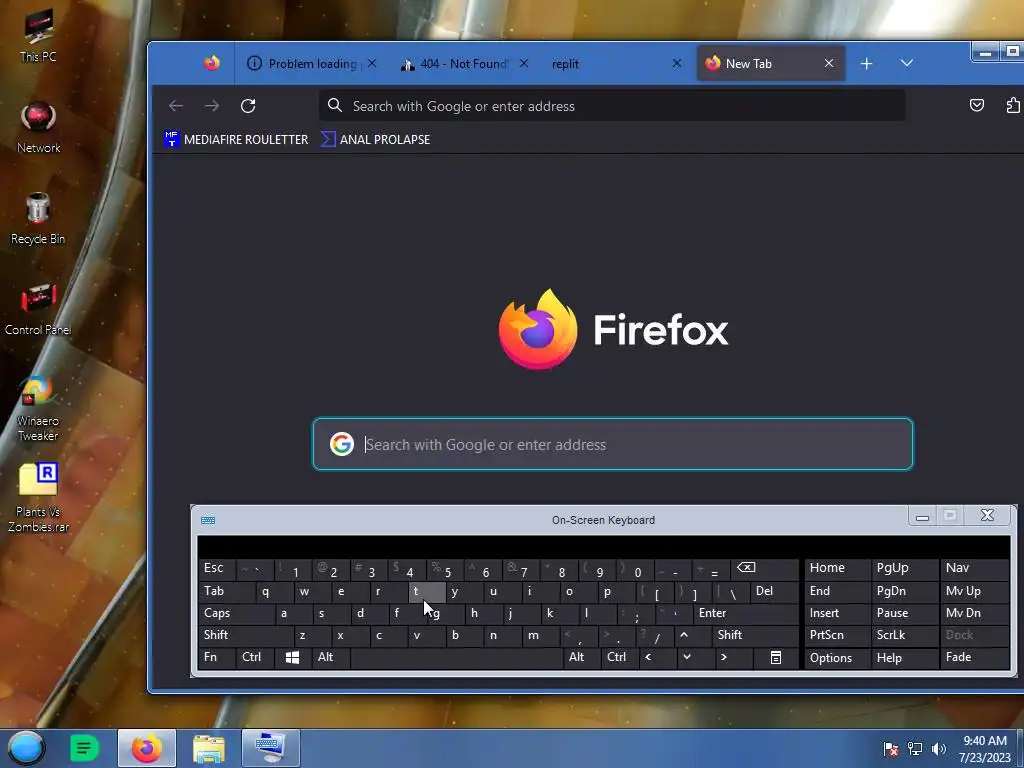This screenshot has width=1024, height=768.
Task: Click Del key on keyboard
Action: 774,591
